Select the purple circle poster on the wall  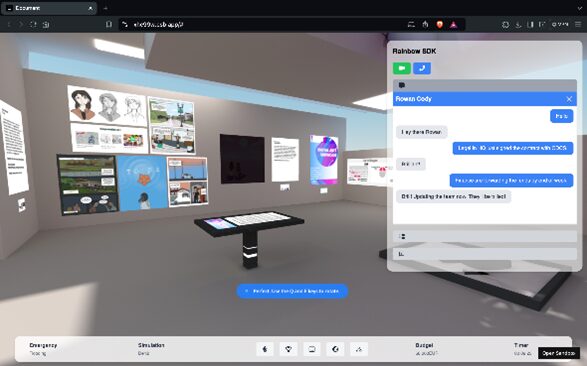324,160
